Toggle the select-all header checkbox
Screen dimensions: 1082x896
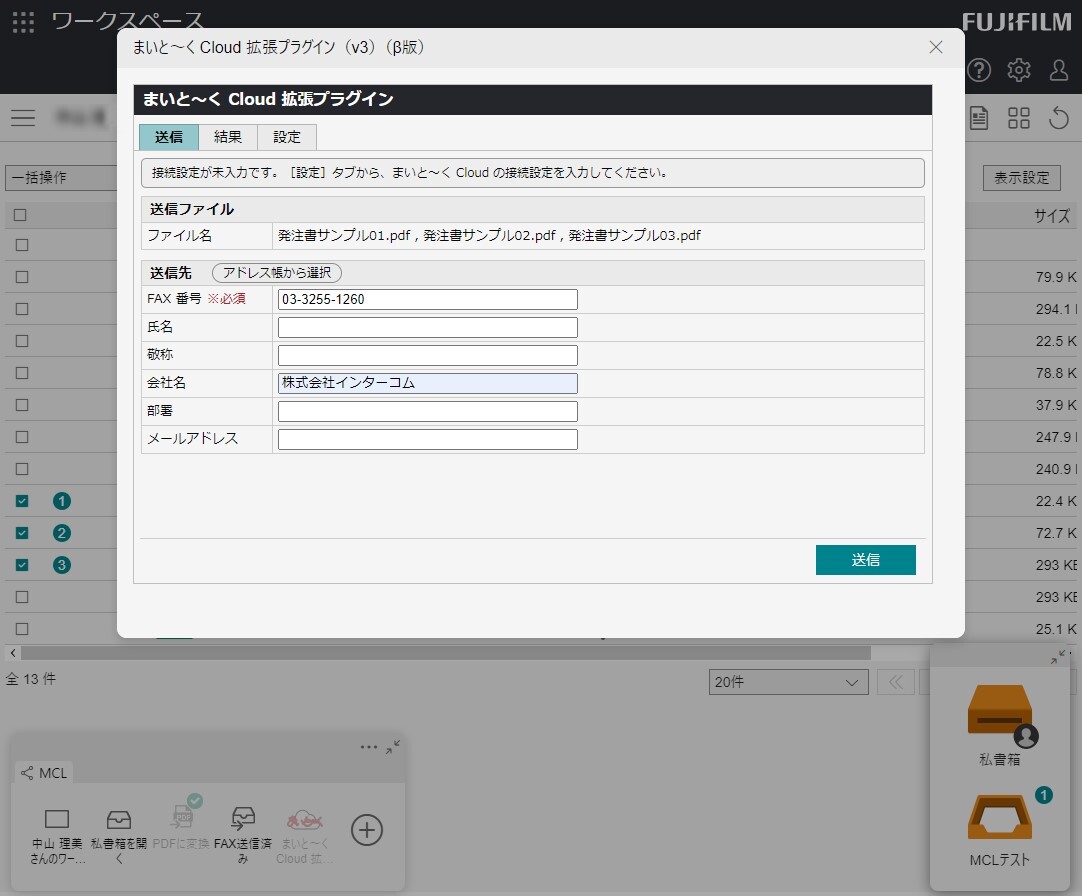click(21, 214)
